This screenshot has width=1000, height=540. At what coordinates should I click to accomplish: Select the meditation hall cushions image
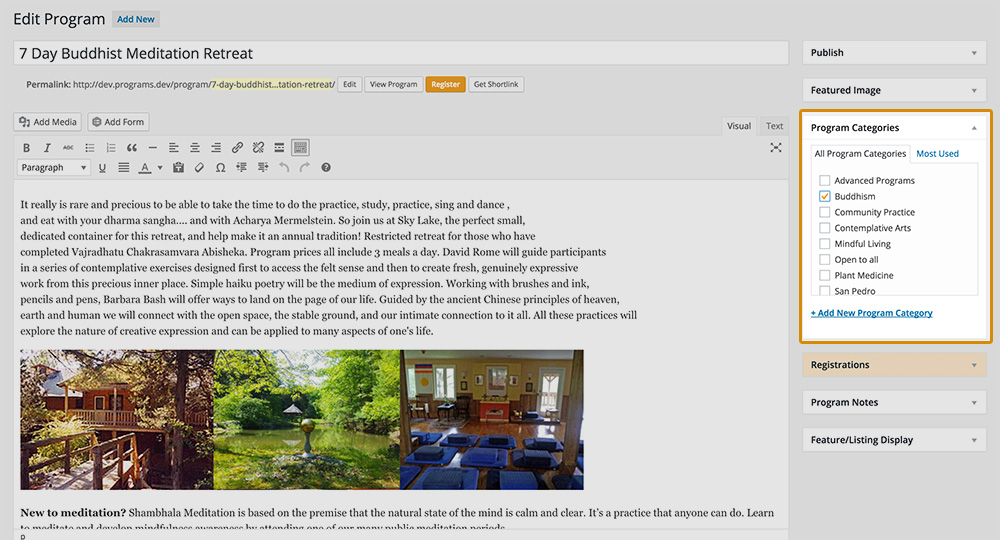coord(492,420)
